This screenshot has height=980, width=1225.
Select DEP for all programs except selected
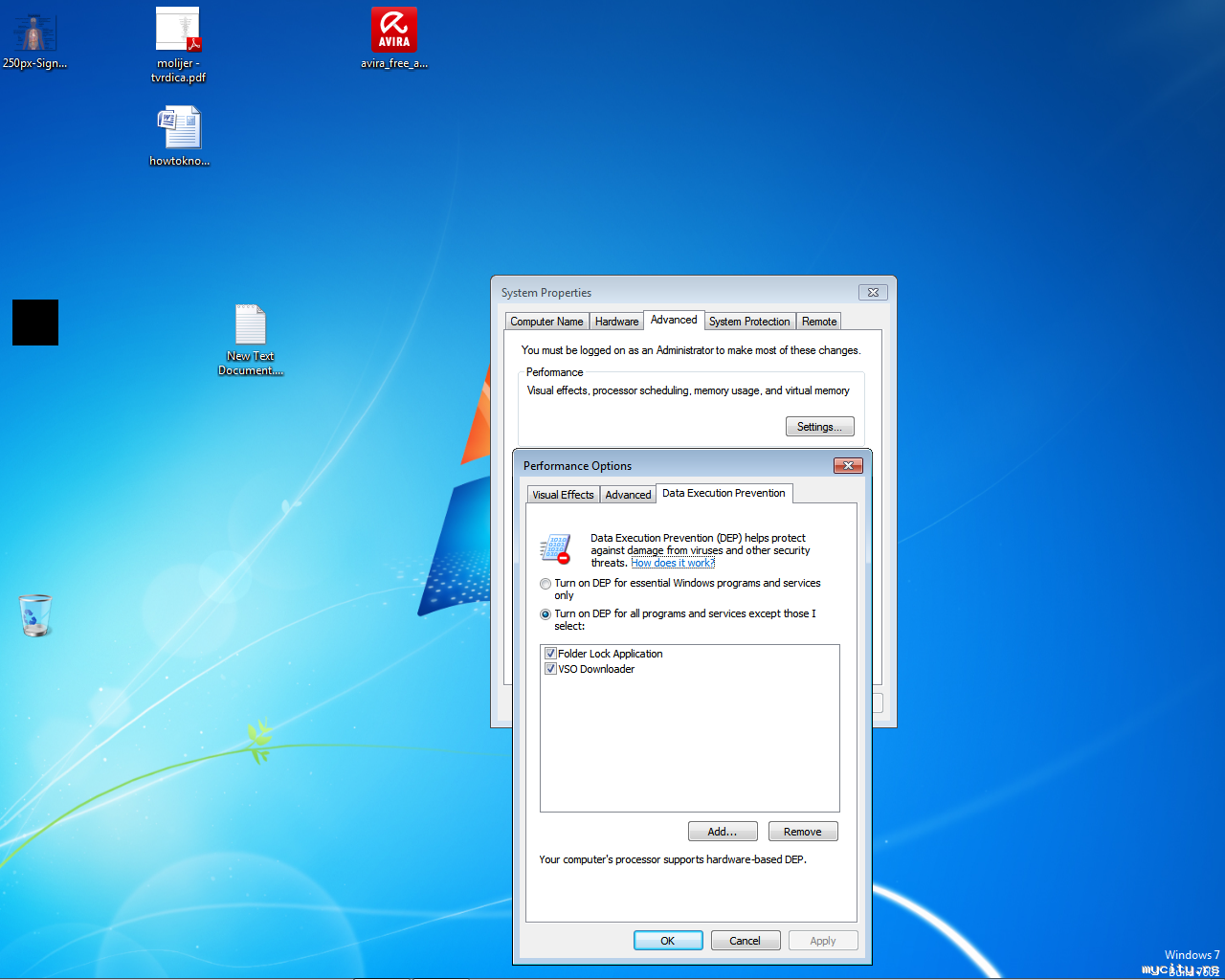click(x=546, y=614)
